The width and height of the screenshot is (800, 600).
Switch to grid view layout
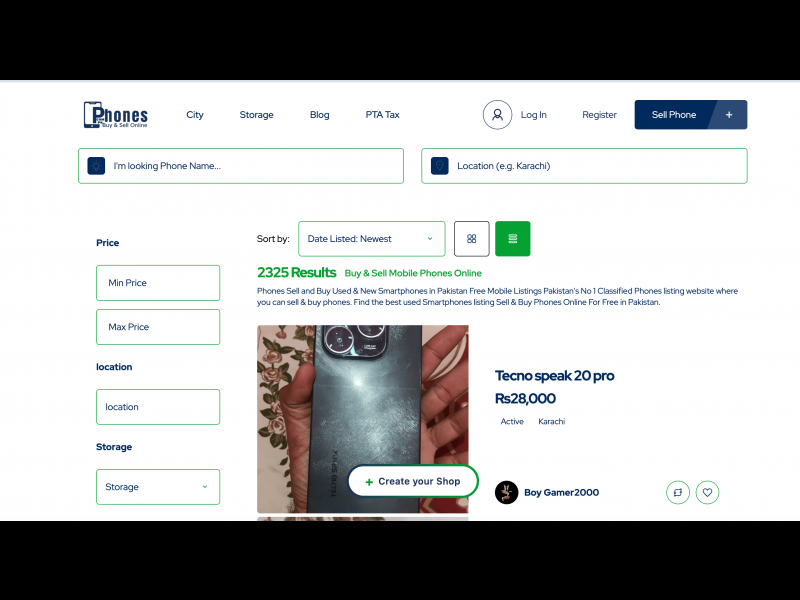[471, 239]
